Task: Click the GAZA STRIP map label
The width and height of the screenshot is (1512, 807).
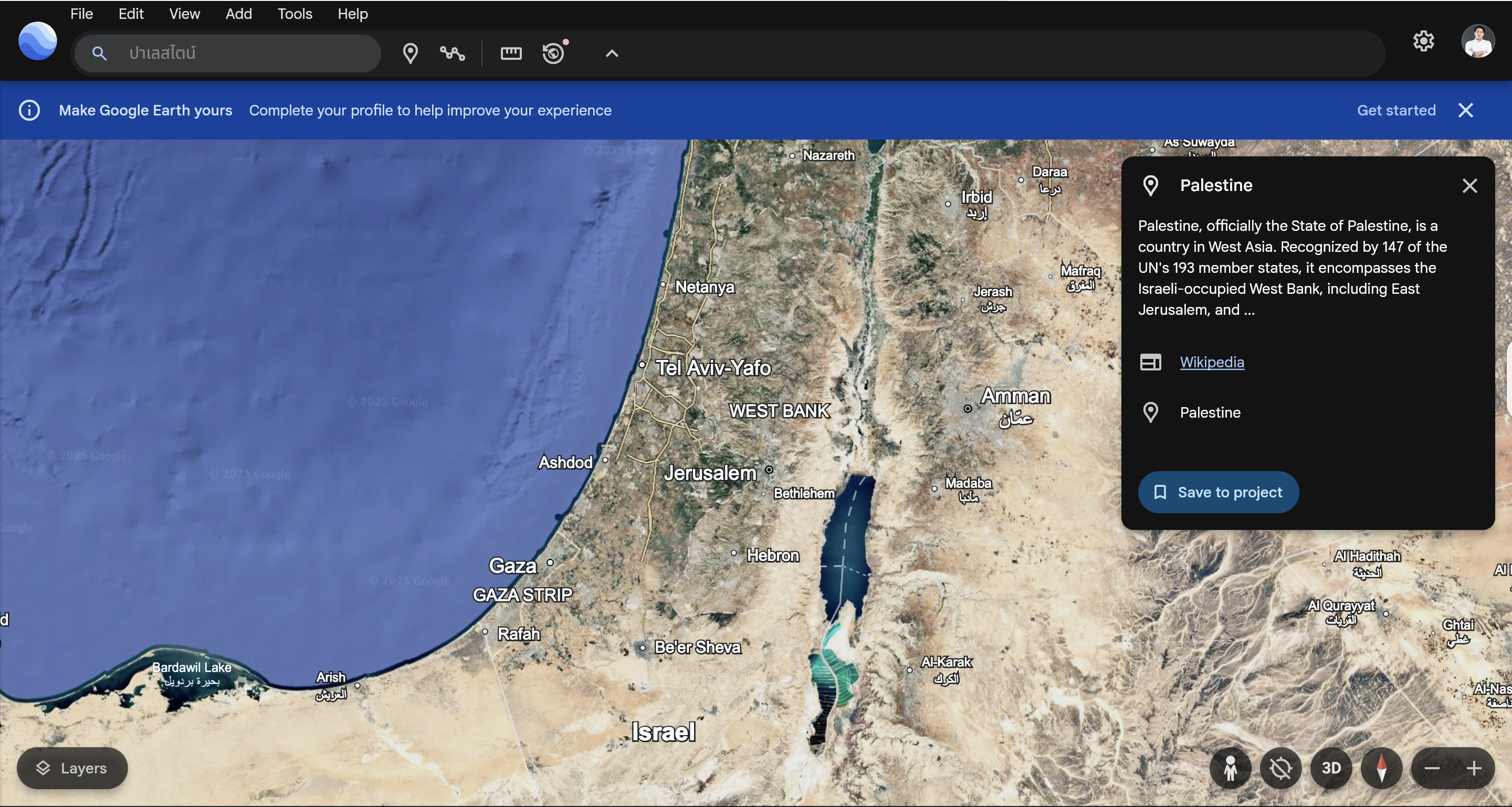Action: tap(522, 594)
